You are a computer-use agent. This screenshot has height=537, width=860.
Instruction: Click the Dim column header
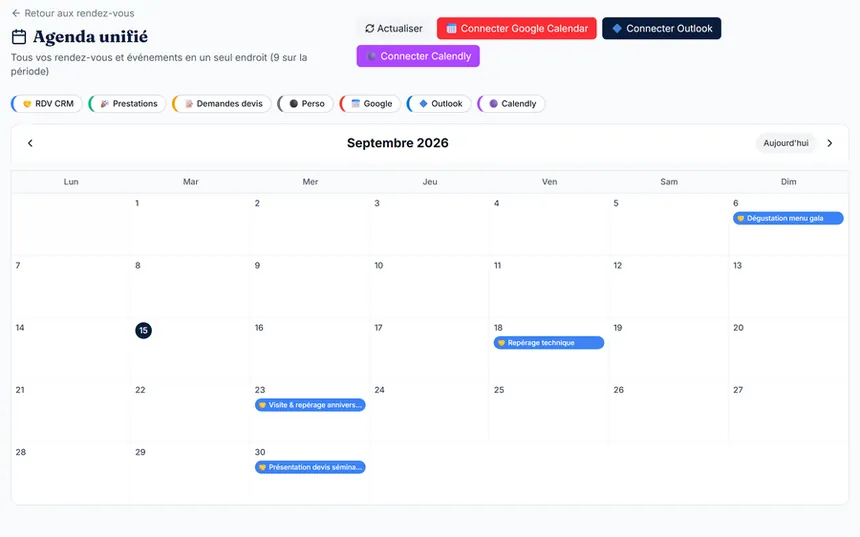[789, 182]
